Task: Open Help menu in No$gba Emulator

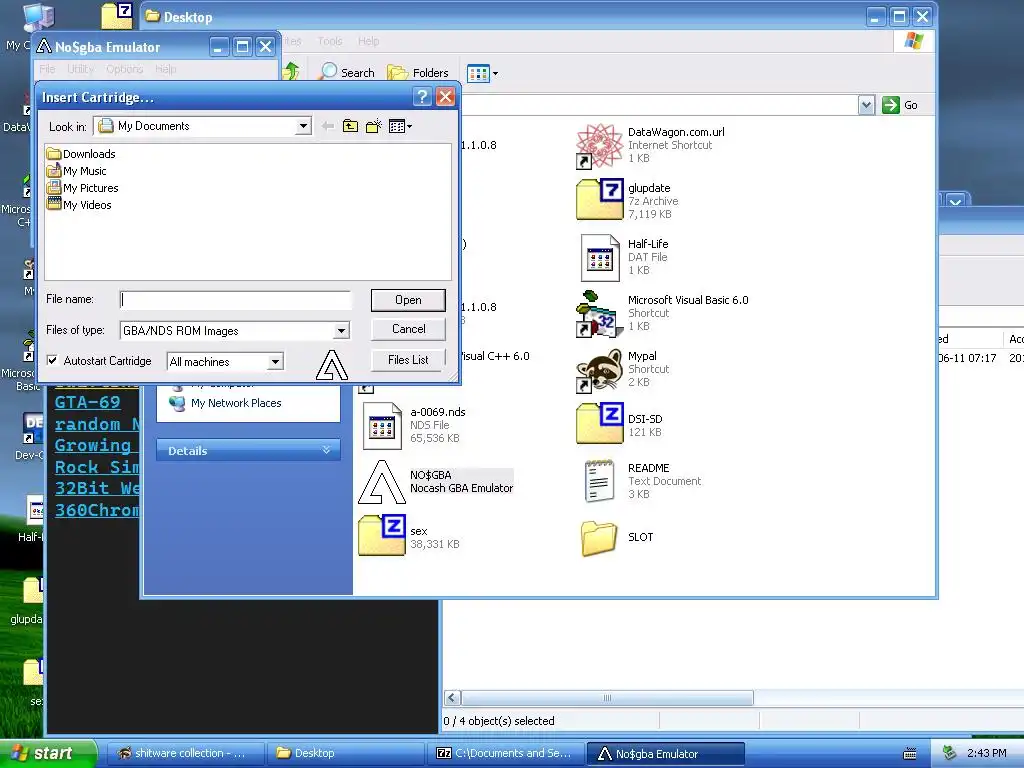Action: click(166, 69)
